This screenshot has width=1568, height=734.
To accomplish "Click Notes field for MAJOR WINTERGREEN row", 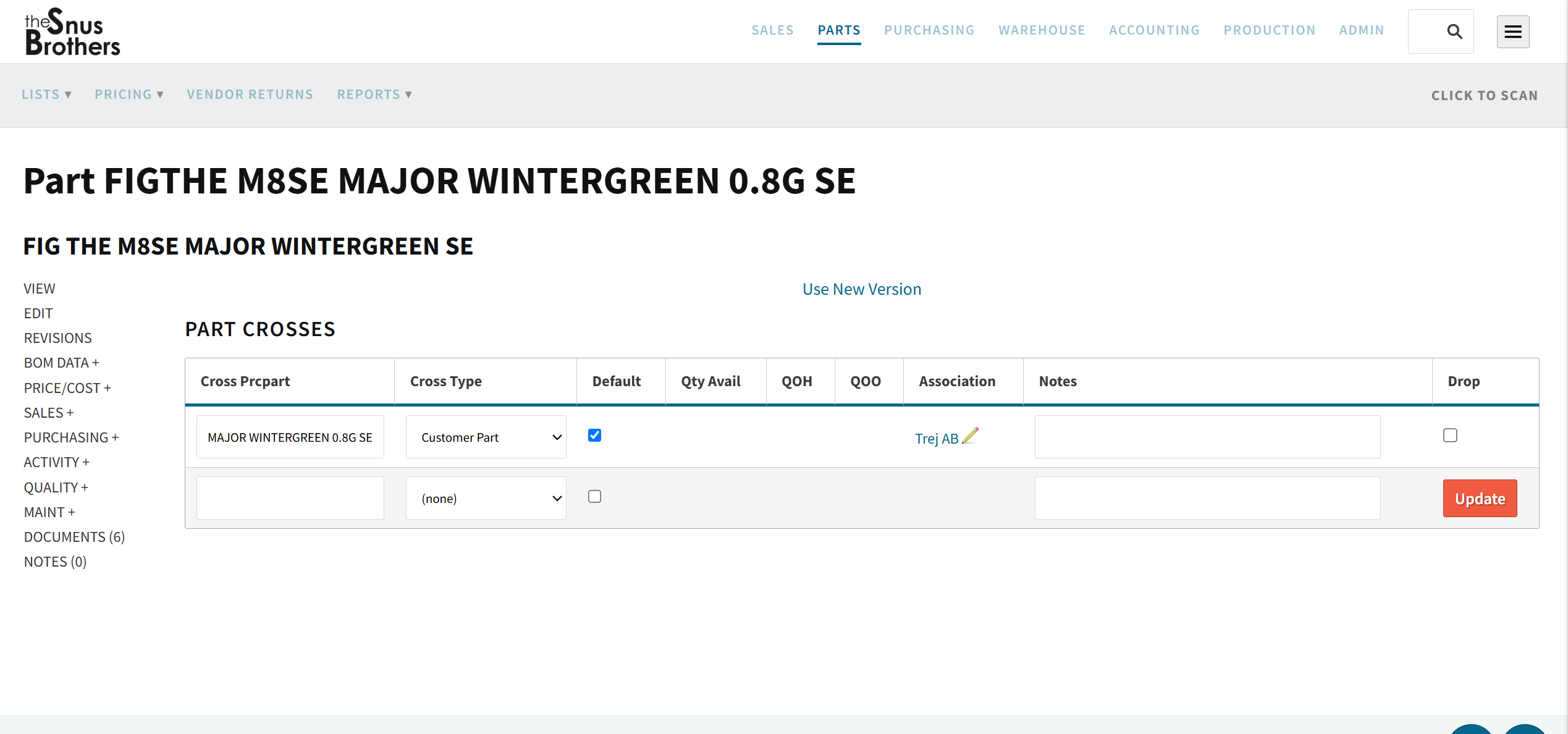I will point(1207,437).
